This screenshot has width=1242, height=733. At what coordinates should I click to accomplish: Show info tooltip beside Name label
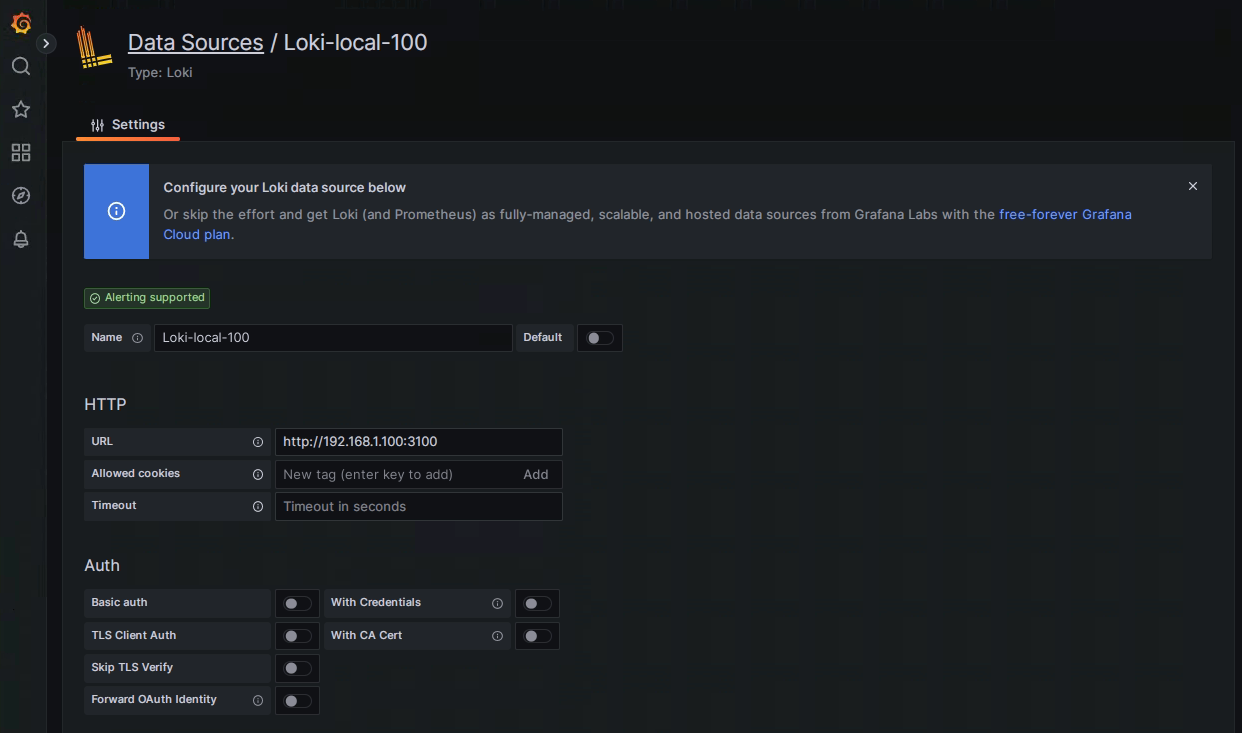coord(137,338)
